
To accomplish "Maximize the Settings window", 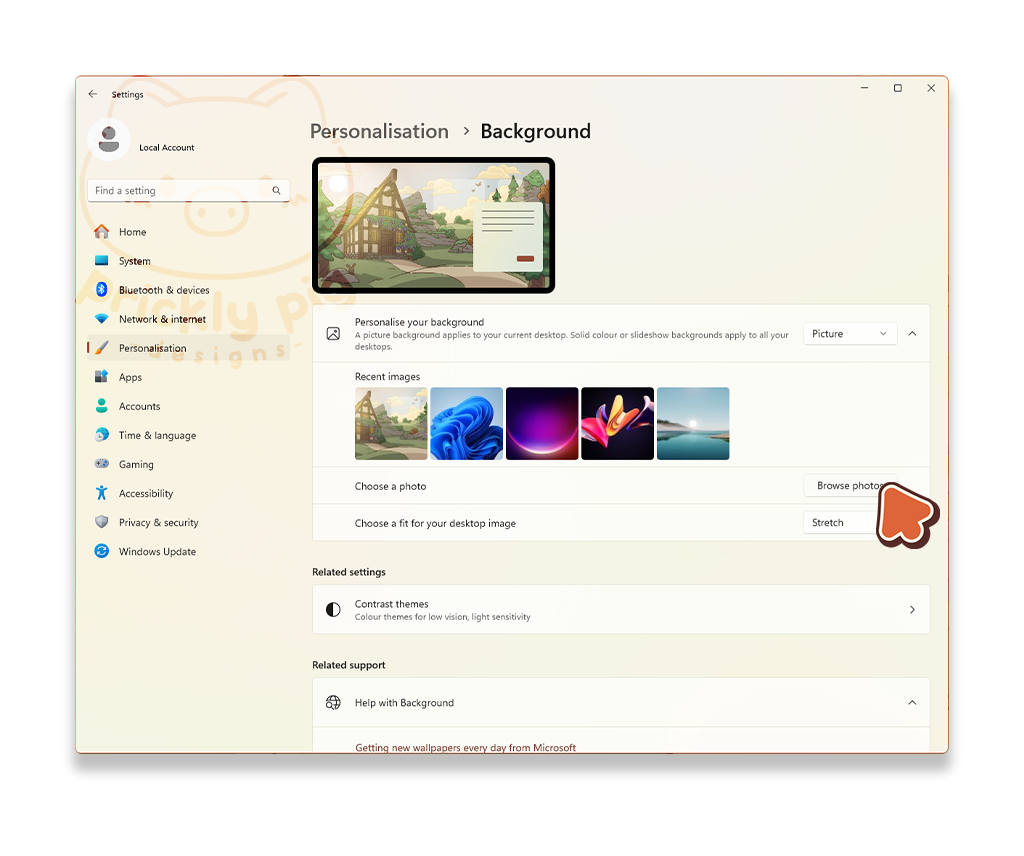I will (898, 88).
